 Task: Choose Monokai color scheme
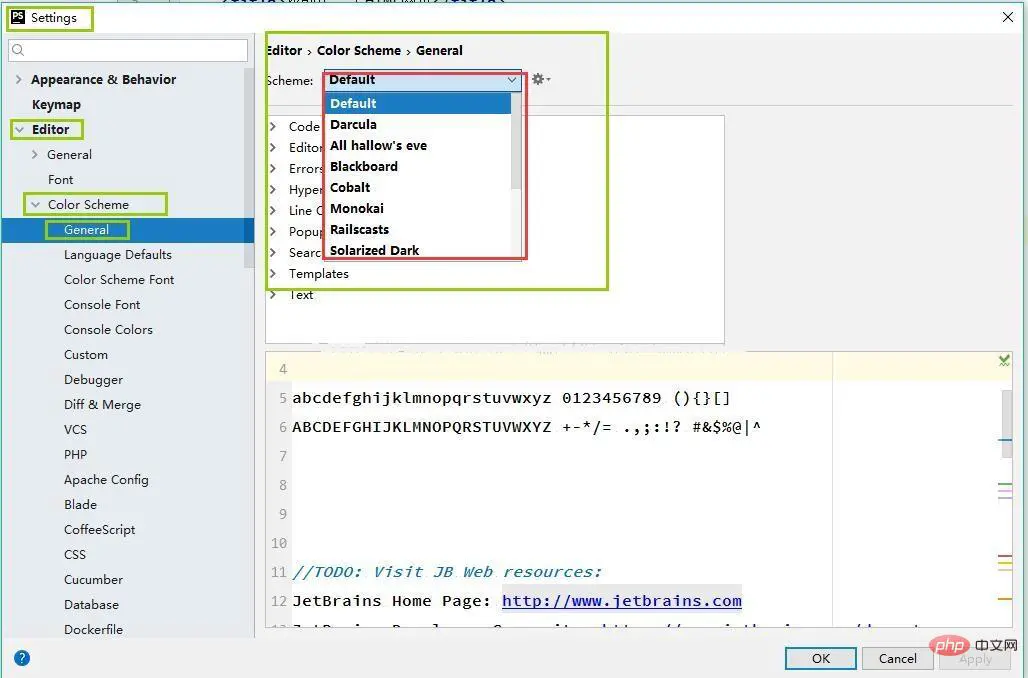[356, 209]
